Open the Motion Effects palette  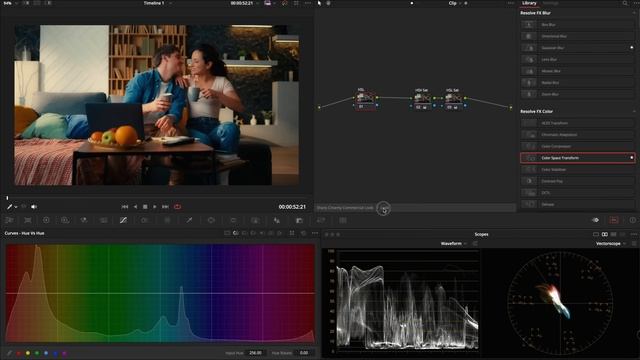click(x=104, y=220)
